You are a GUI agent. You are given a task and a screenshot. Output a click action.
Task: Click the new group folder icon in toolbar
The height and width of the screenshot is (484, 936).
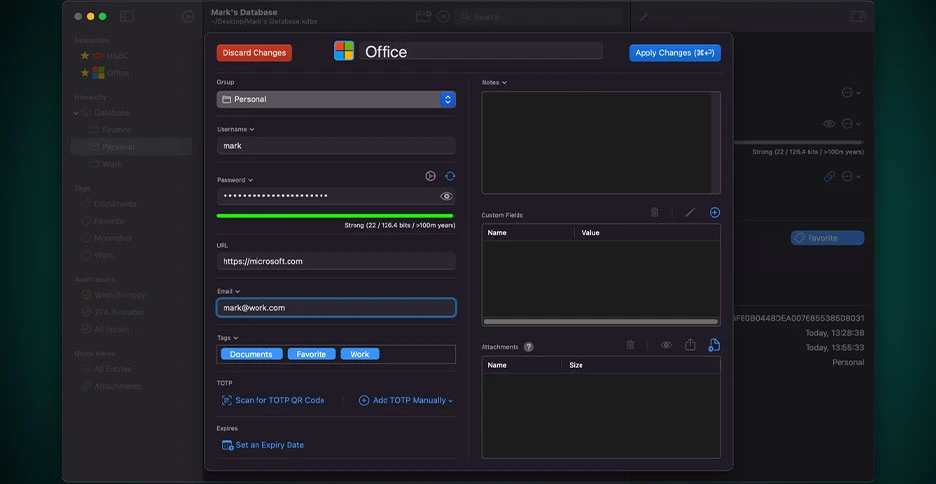pyautogui.click(x=423, y=17)
